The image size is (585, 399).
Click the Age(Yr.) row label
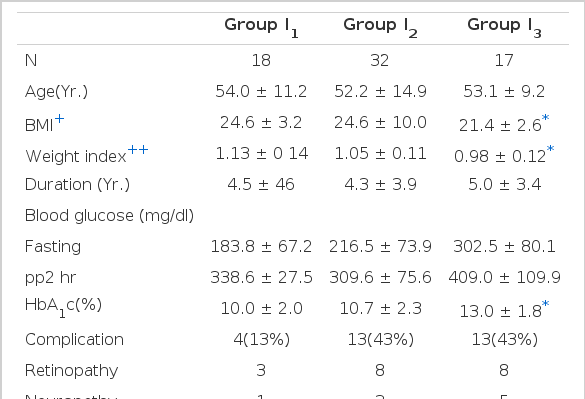pyautogui.click(x=56, y=91)
